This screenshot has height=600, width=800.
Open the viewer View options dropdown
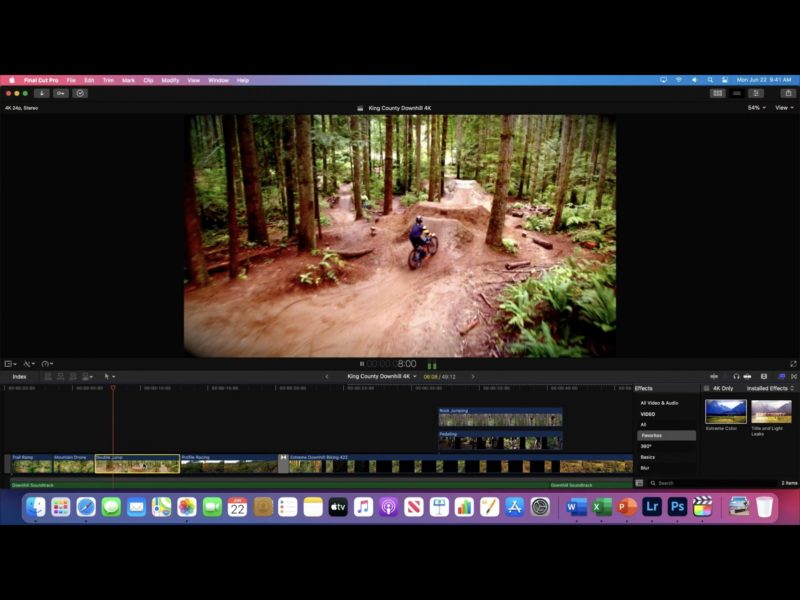click(x=784, y=108)
